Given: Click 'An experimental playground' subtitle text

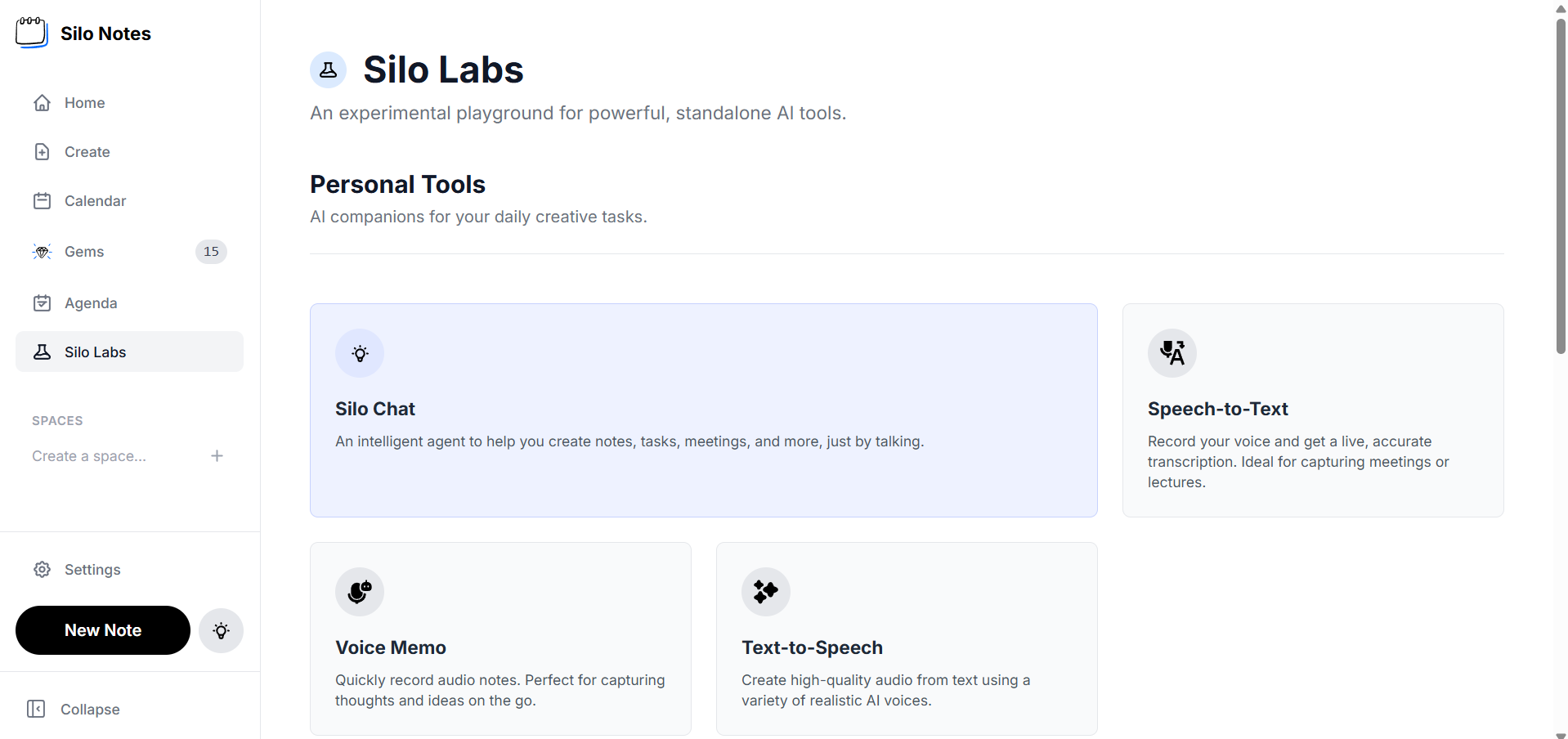Looking at the screenshot, I should click(x=578, y=113).
